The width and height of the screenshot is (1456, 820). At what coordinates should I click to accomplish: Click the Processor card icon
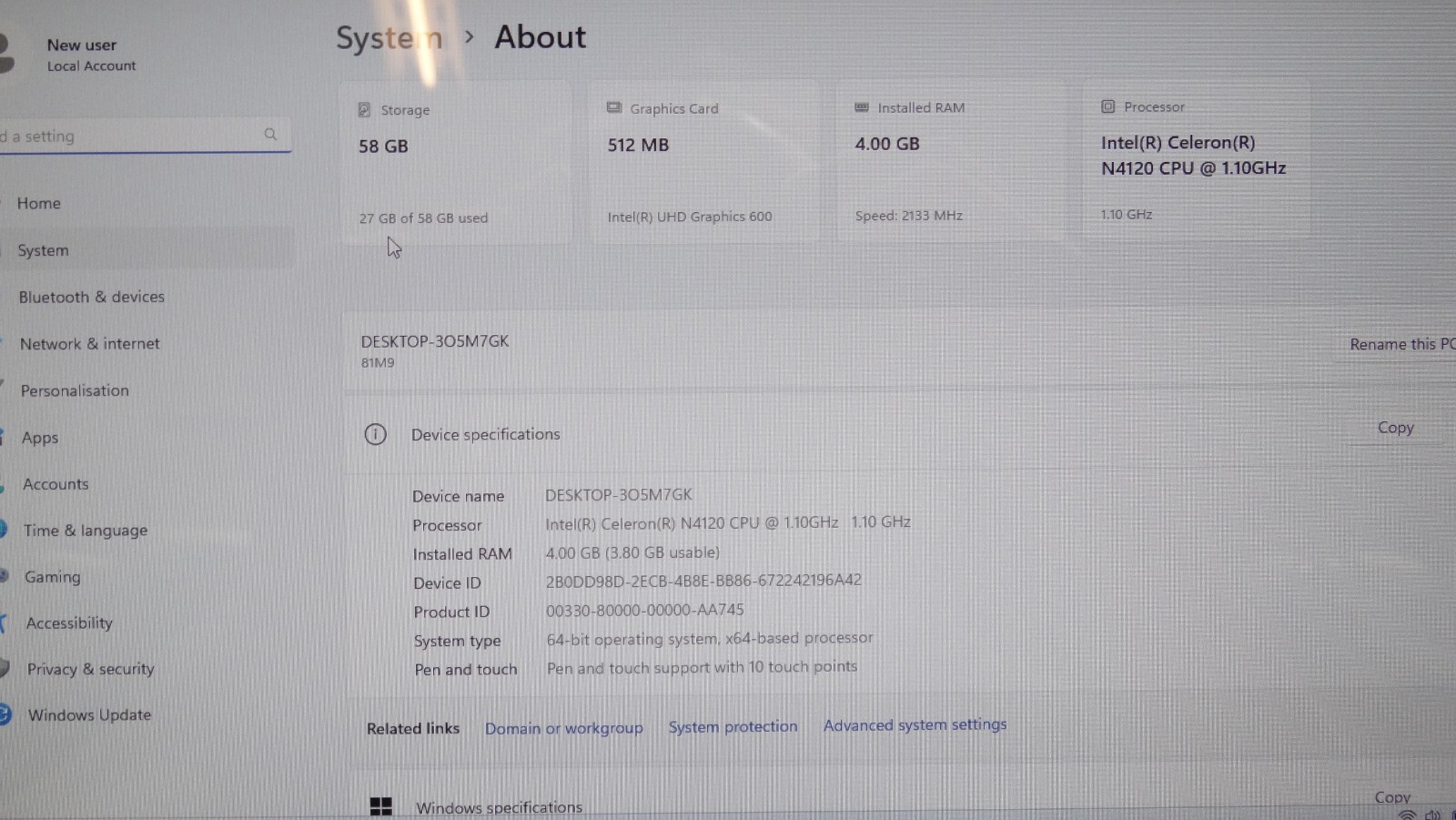tap(1107, 106)
